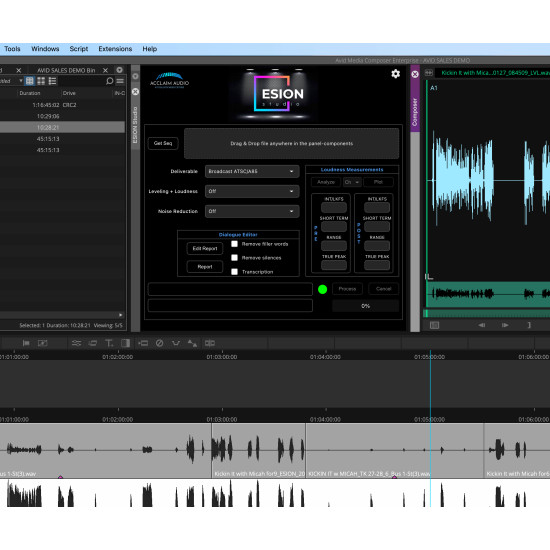Image resolution: width=550 pixels, height=550 pixels.
Task: Select bin row with duration 10:29:06
Action: pos(62,116)
